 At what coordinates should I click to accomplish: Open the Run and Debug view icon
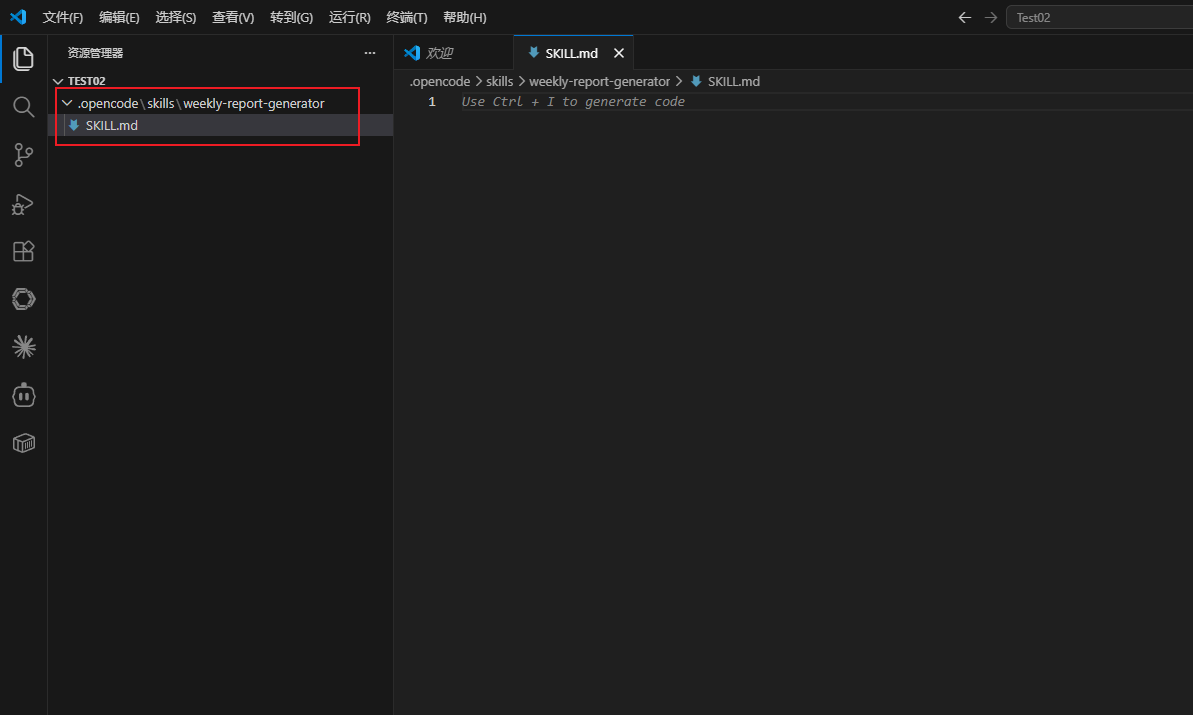(24, 203)
